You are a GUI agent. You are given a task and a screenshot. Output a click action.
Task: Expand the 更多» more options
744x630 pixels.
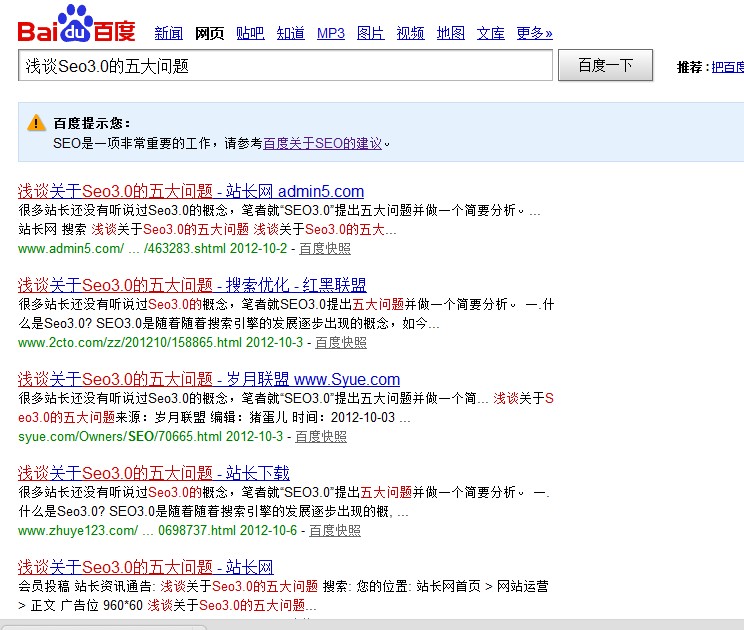tap(534, 33)
